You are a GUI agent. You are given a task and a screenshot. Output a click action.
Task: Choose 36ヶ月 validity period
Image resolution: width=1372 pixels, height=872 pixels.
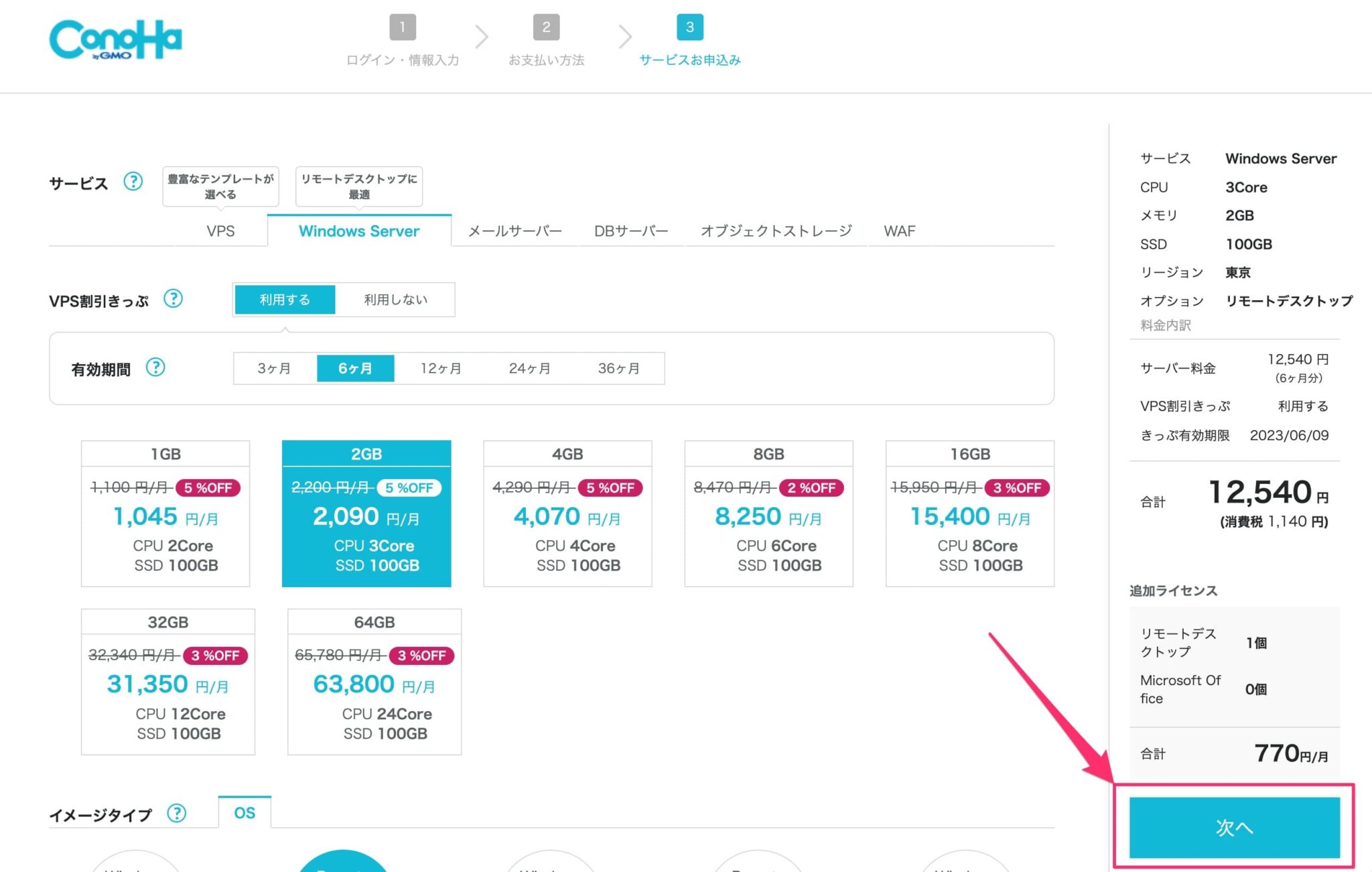618,368
